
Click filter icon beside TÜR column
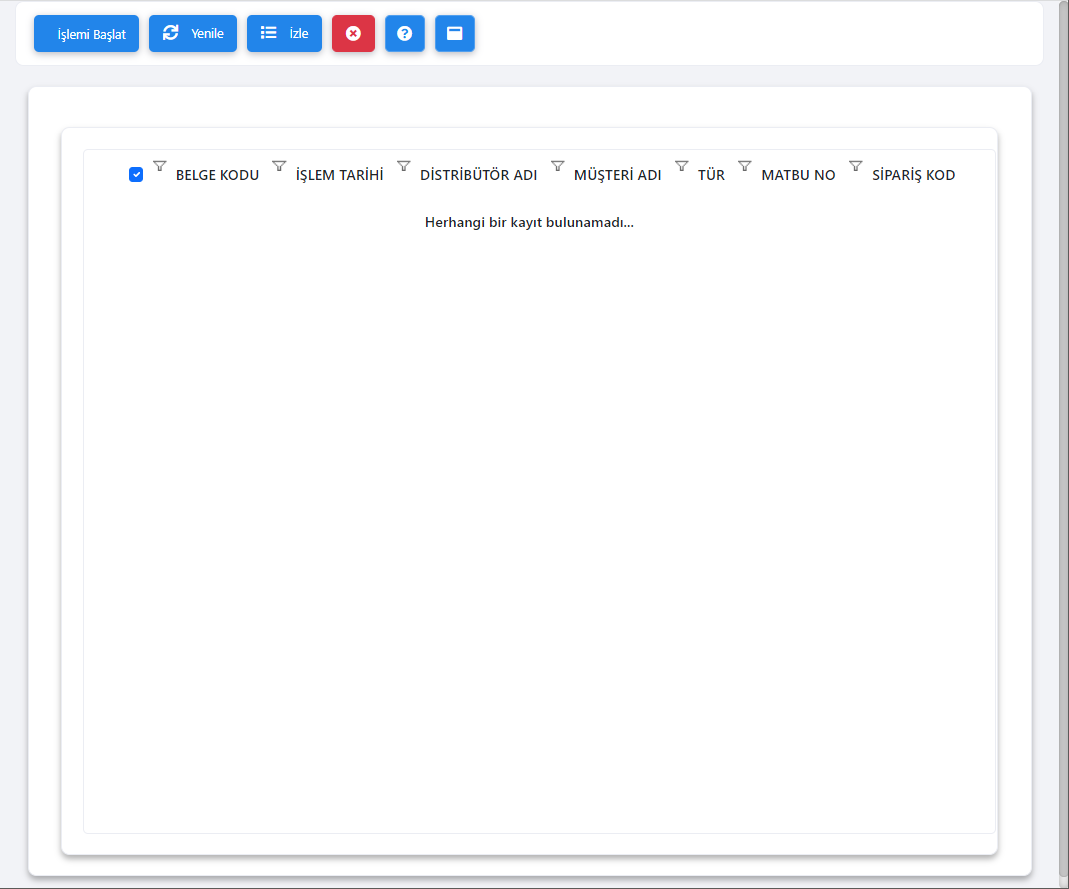tap(681, 166)
